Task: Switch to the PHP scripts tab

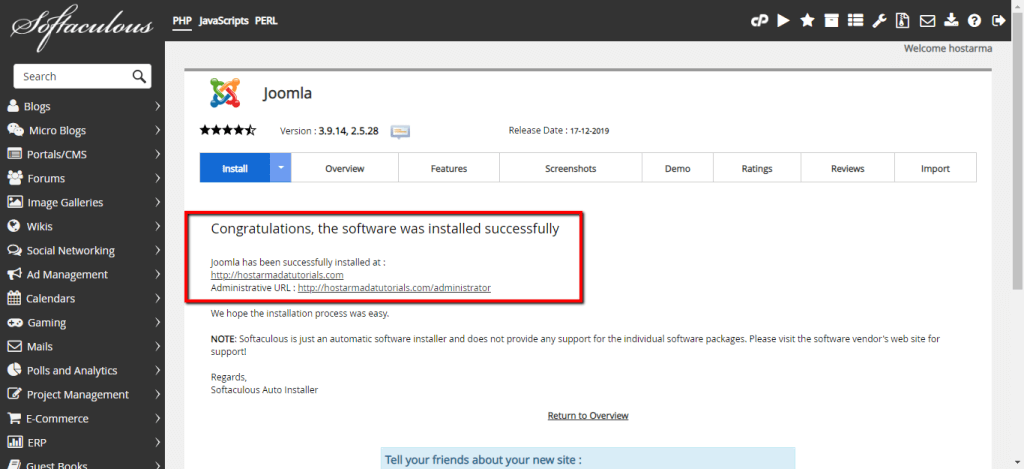Action: pos(182,21)
